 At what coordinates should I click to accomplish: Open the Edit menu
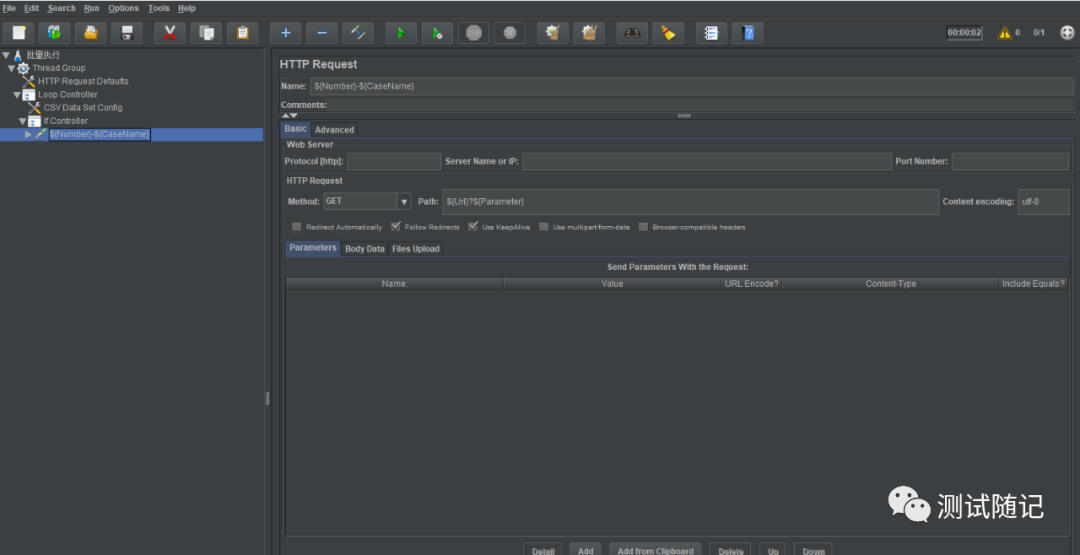tap(32, 8)
